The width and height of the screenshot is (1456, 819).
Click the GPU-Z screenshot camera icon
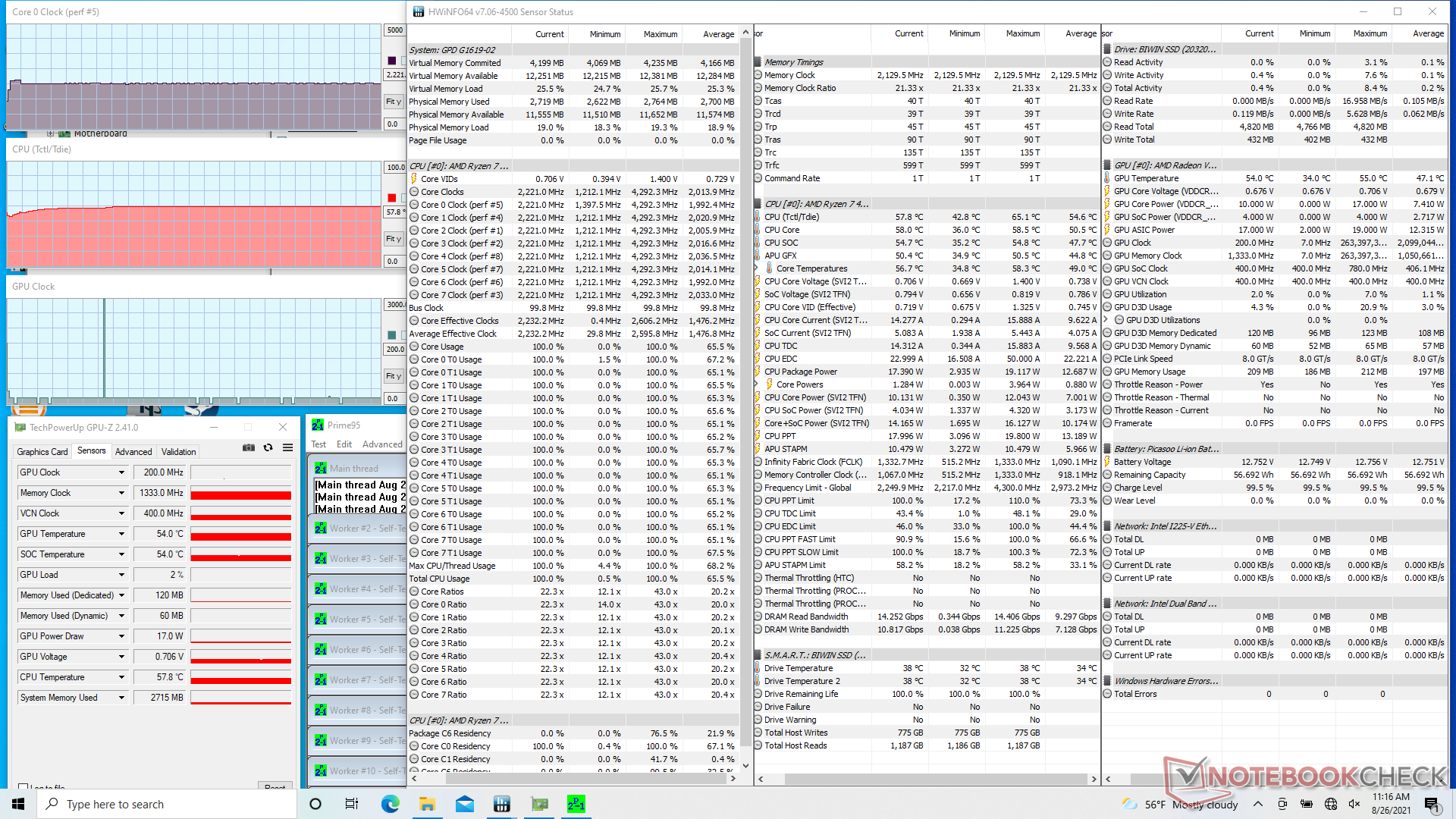[x=249, y=448]
